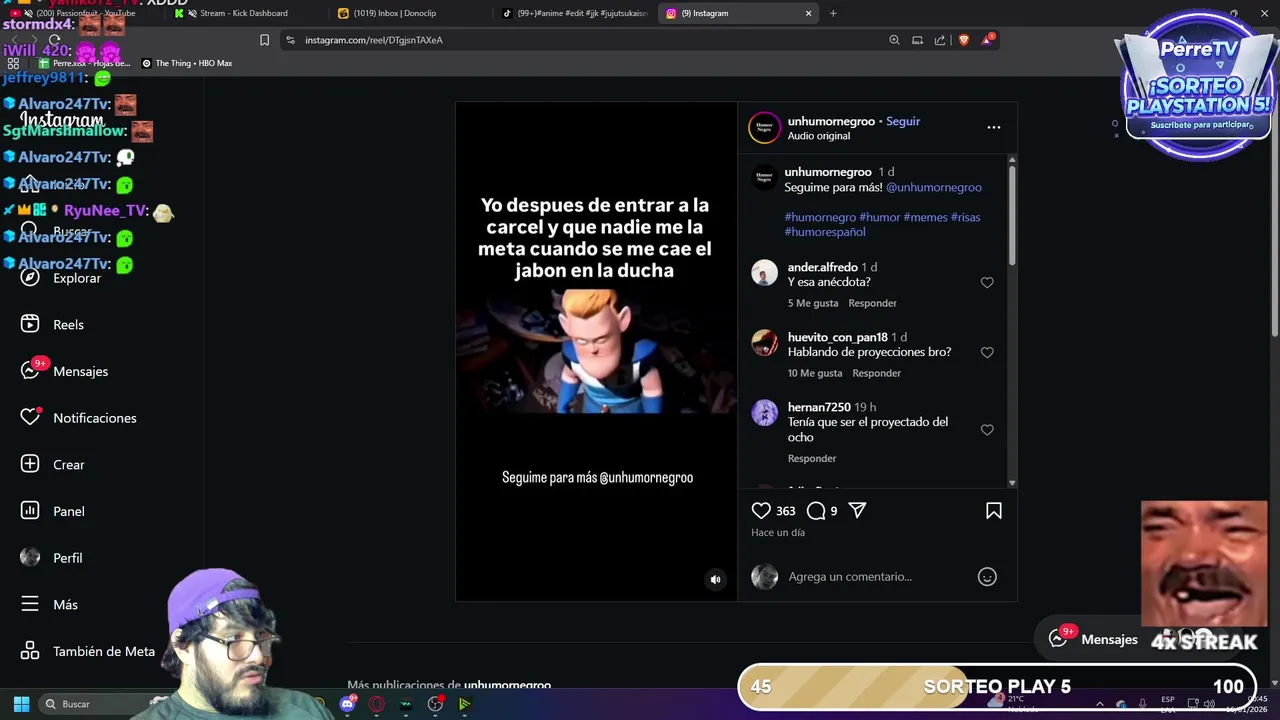Screen dimensions: 1280x720
Task: Save the reel with bookmark icon
Action: (x=994, y=510)
